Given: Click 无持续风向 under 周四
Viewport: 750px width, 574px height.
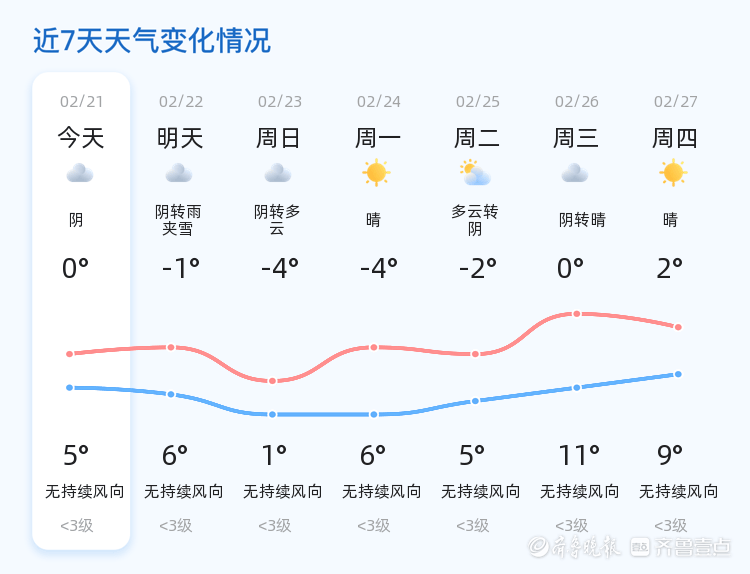Looking at the screenshot, I should click(x=679, y=491).
